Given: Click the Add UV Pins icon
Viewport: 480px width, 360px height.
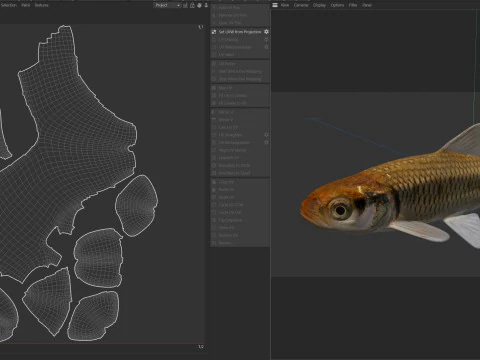Looking at the screenshot, I should click(x=214, y=7).
